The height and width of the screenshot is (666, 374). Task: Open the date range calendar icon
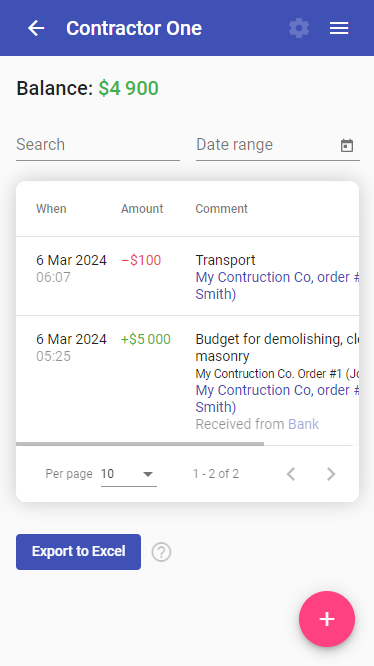[x=347, y=145]
